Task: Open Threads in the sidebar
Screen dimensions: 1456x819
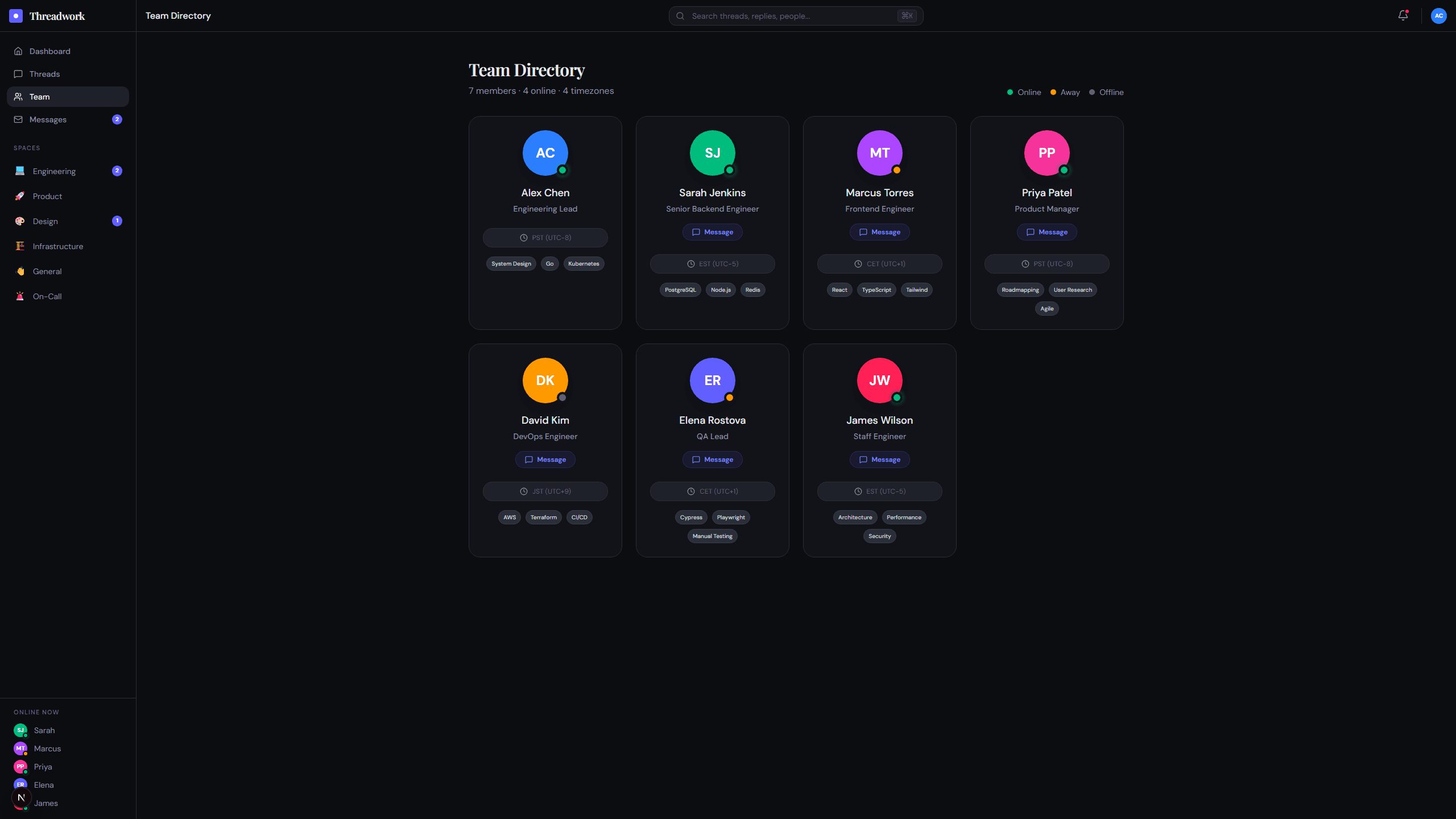Action: coord(68,74)
